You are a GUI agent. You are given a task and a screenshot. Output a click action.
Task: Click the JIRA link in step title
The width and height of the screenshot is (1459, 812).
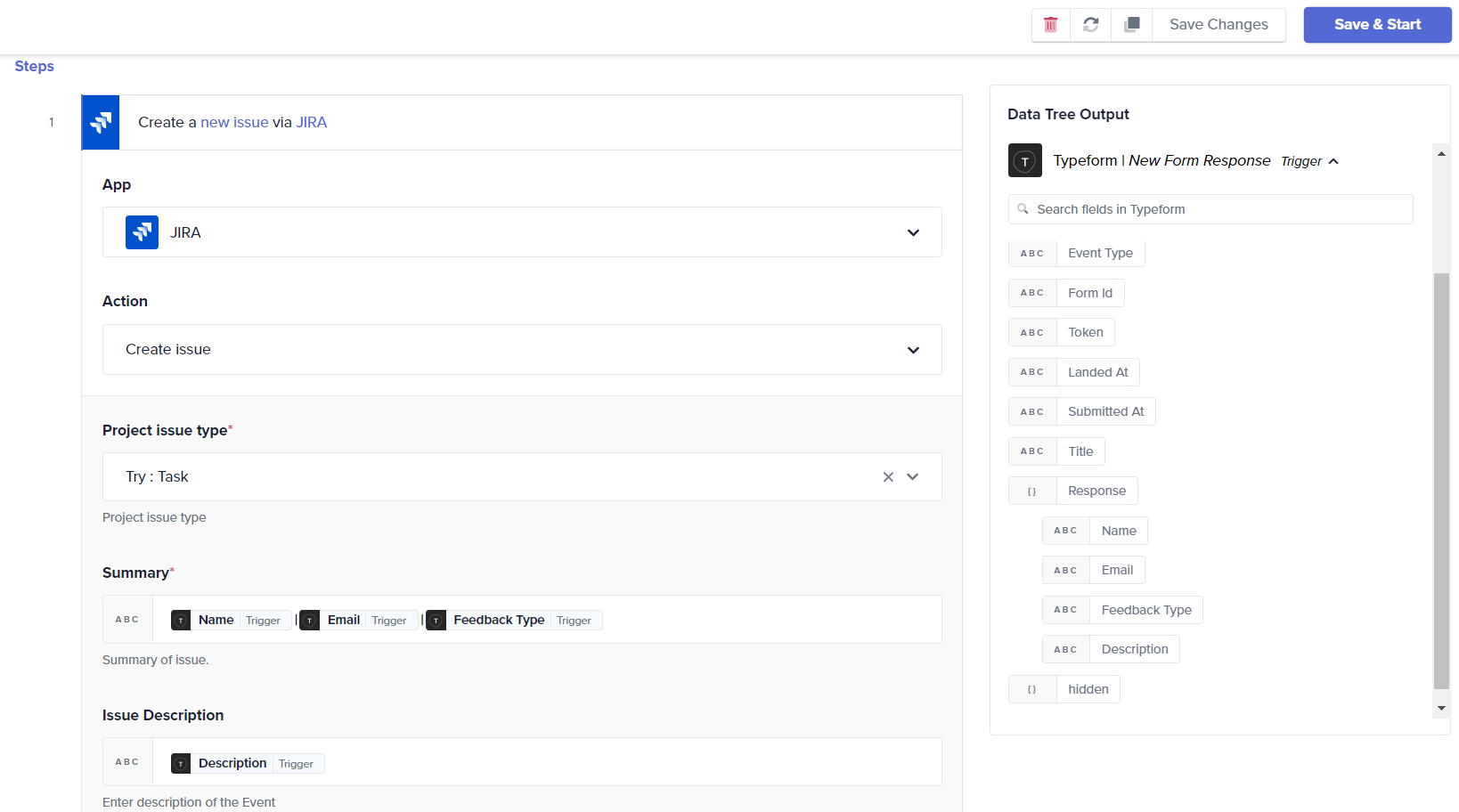312,122
